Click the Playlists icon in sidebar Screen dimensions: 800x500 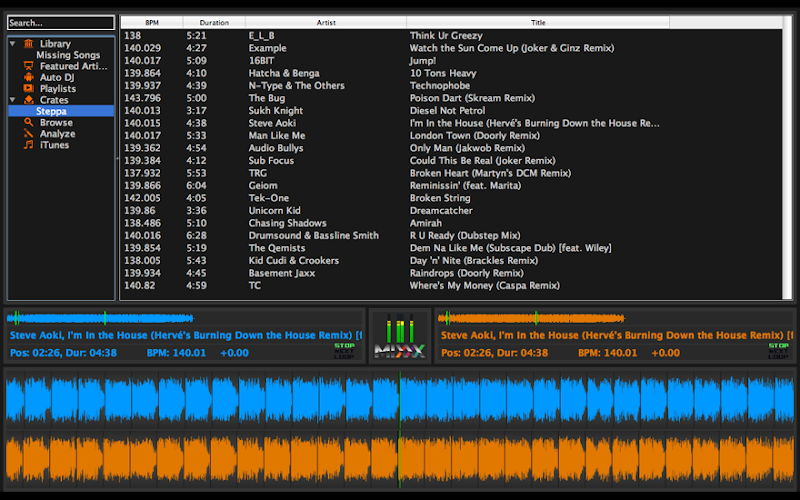pyautogui.click(x=29, y=88)
